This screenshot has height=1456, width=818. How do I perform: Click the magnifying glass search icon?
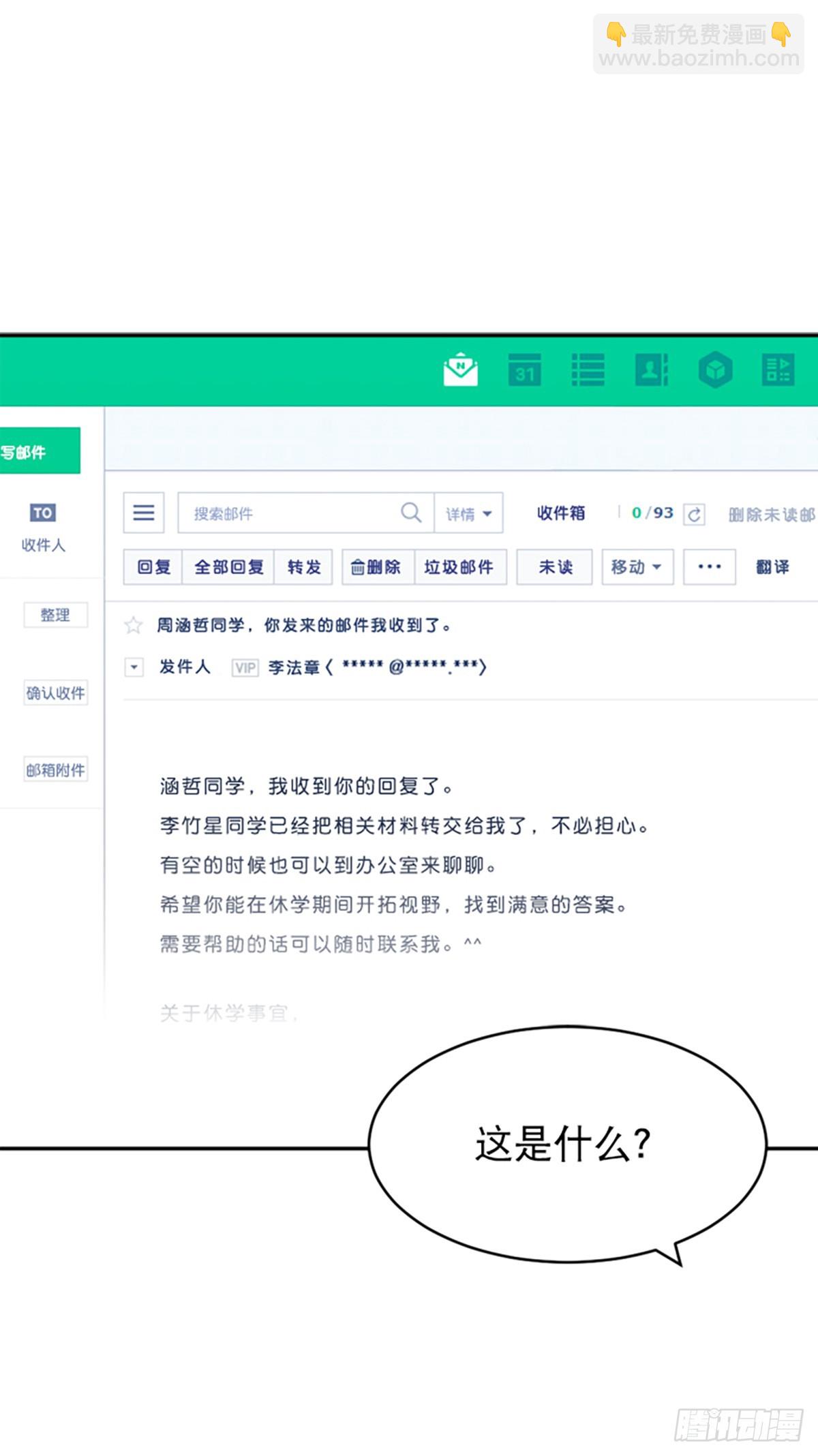411,513
